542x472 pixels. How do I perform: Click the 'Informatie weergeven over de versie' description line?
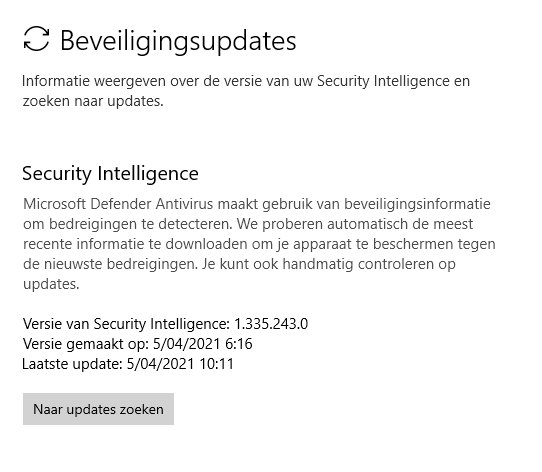pos(246,82)
